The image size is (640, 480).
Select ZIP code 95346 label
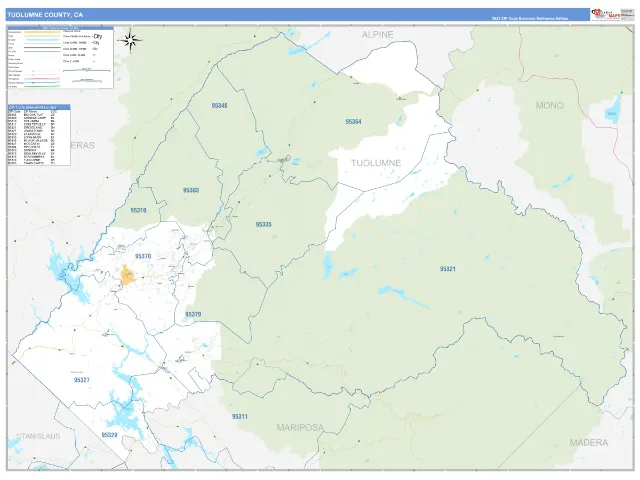pyautogui.click(x=219, y=106)
